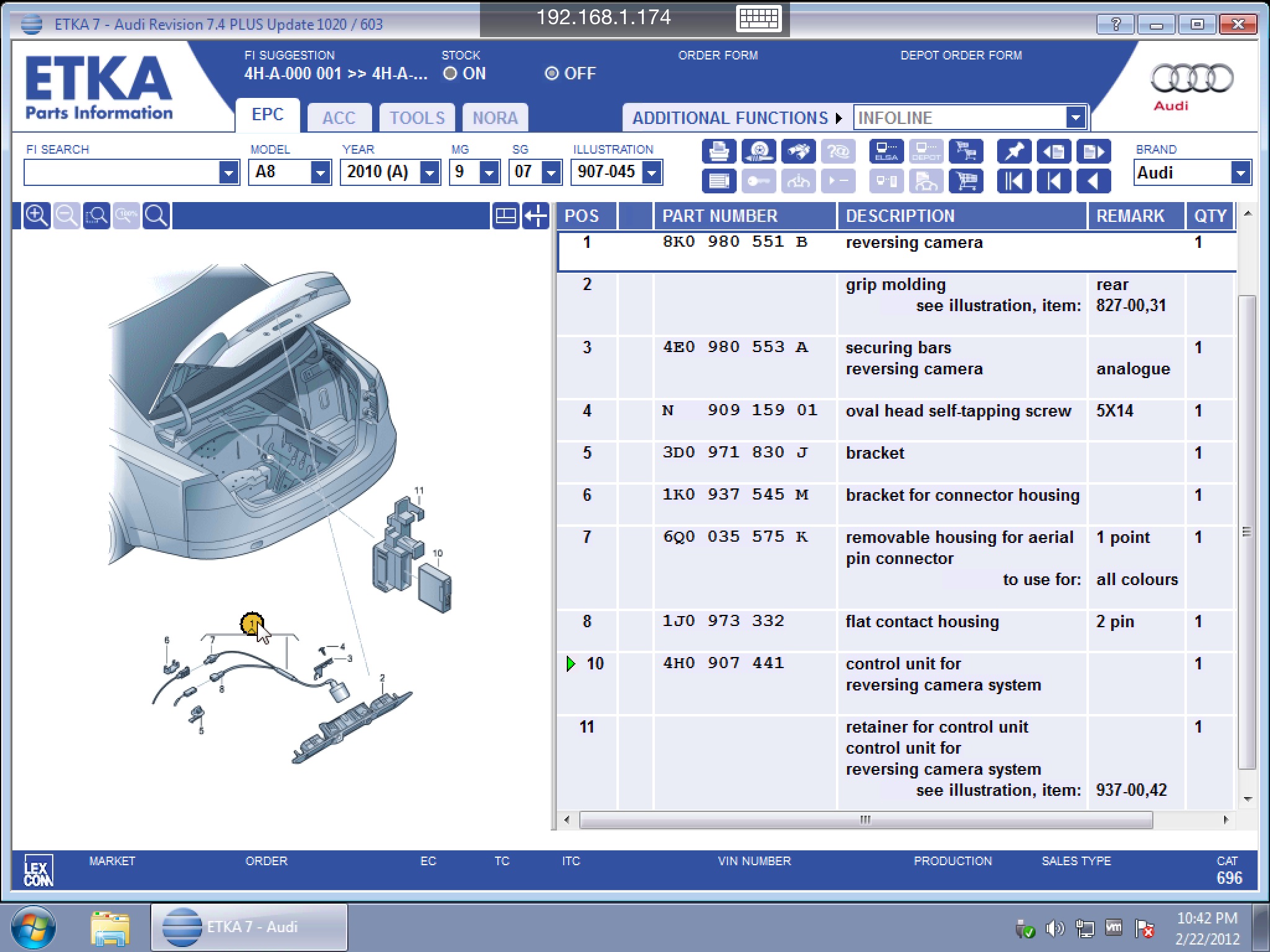Expand the INFOLINE dropdown arrow
This screenshot has width=1270, height=952.
tap(1075, 117)
